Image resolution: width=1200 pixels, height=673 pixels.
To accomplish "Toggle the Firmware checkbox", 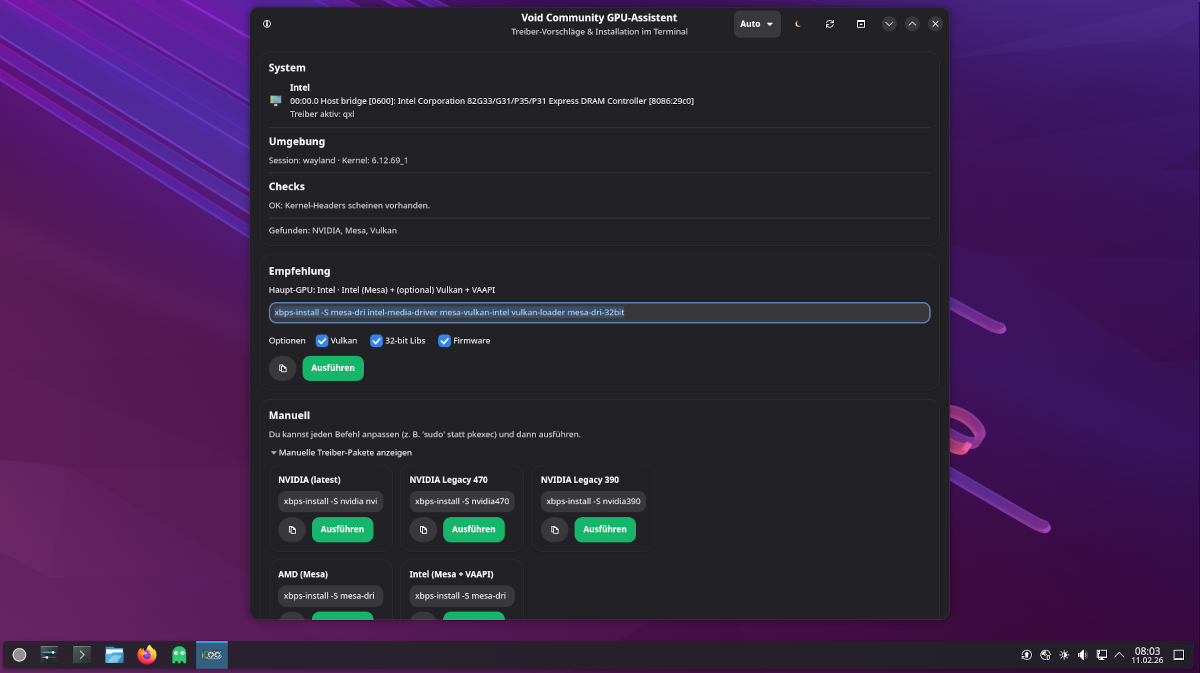I will coord(445,341).
